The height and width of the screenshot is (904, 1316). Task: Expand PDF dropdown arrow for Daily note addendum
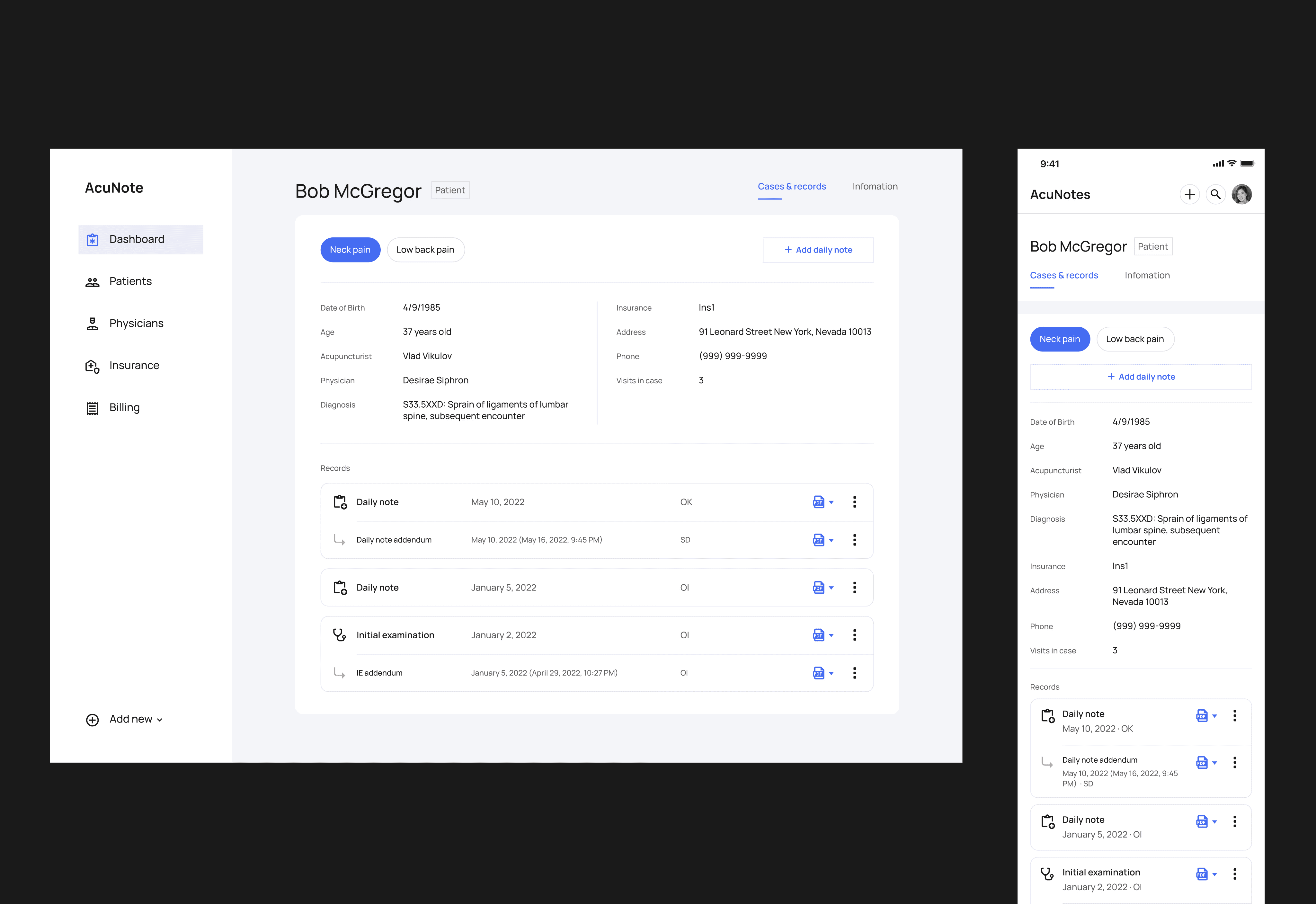[x=831, y=540]
